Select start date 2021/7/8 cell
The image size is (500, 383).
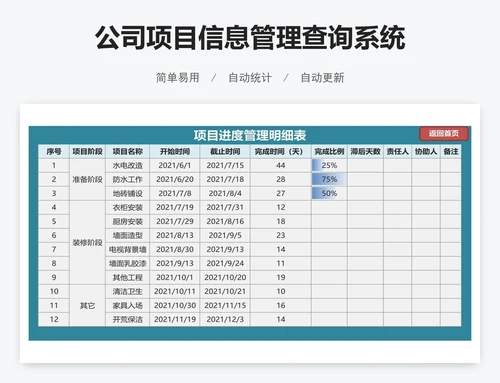(175, 193)
